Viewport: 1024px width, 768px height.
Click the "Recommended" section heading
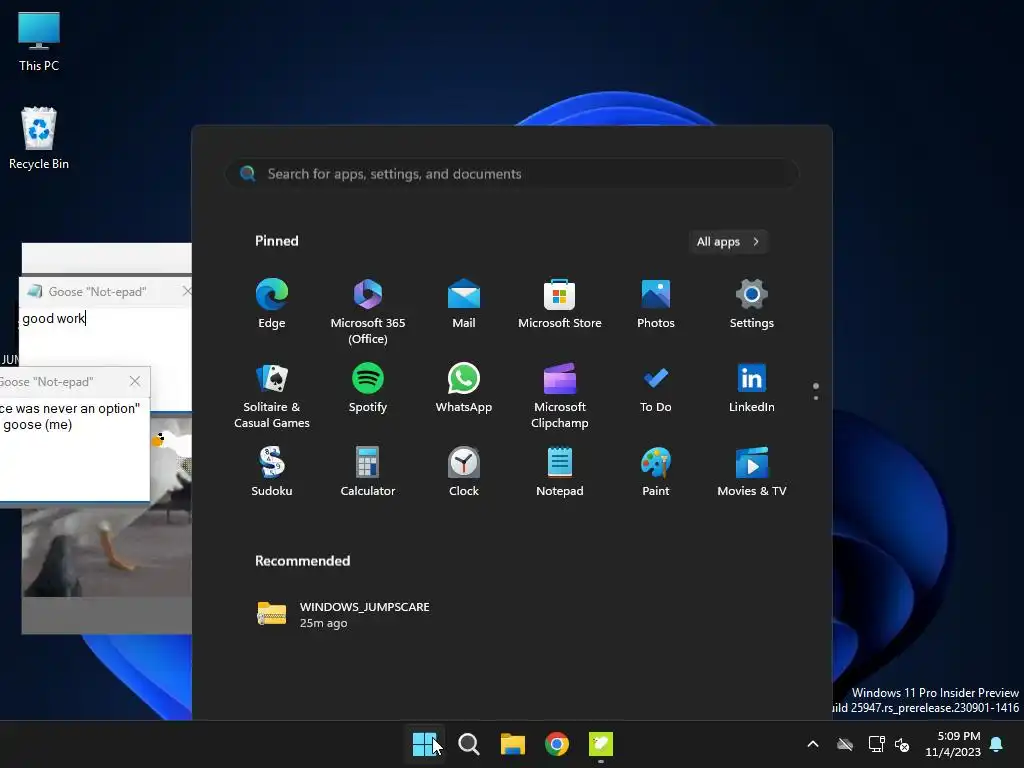pyautogui.click(x=302, y=561)
